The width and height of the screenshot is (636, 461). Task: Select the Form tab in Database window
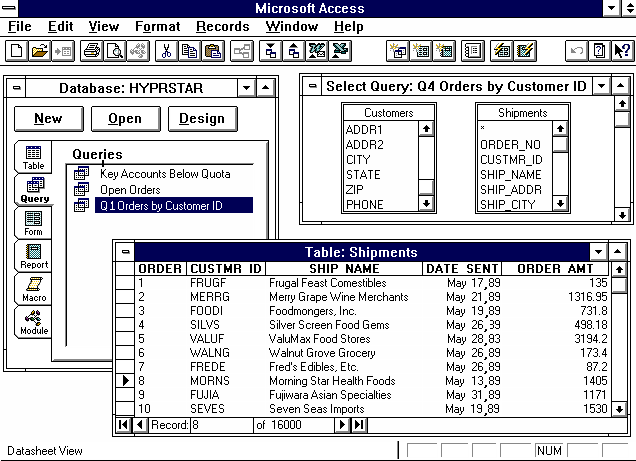(x=33, y=223)
